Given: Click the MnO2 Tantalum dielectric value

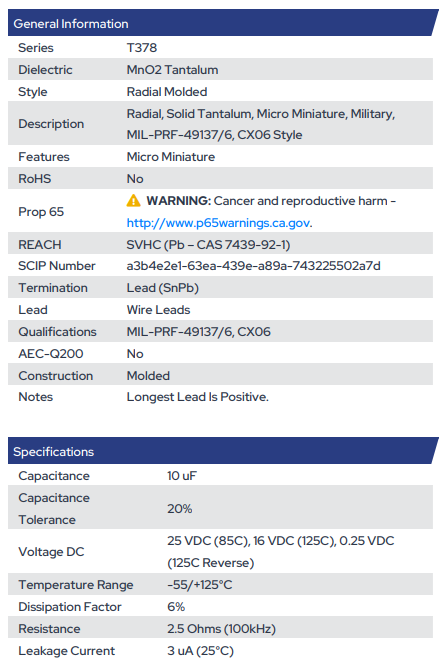Looking at the screenshot, I should click(172, 69).
